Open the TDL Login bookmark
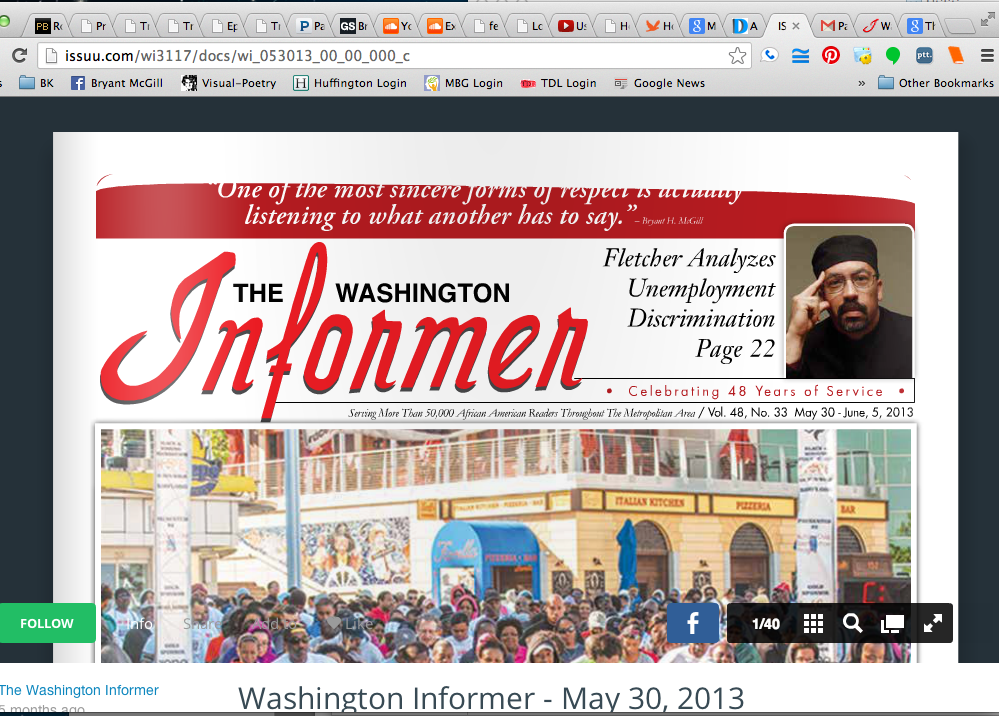 559,83
